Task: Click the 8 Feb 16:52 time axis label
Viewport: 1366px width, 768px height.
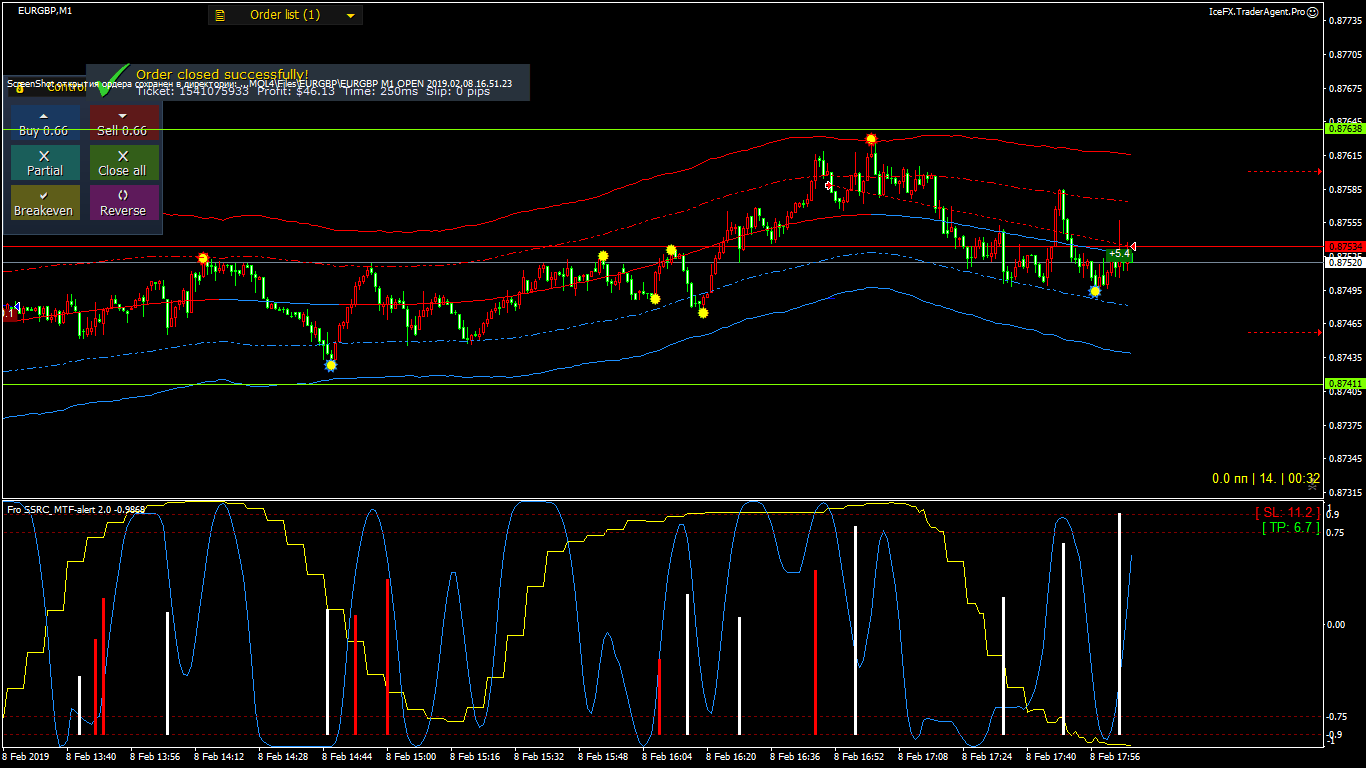Action: click(859, 757)
